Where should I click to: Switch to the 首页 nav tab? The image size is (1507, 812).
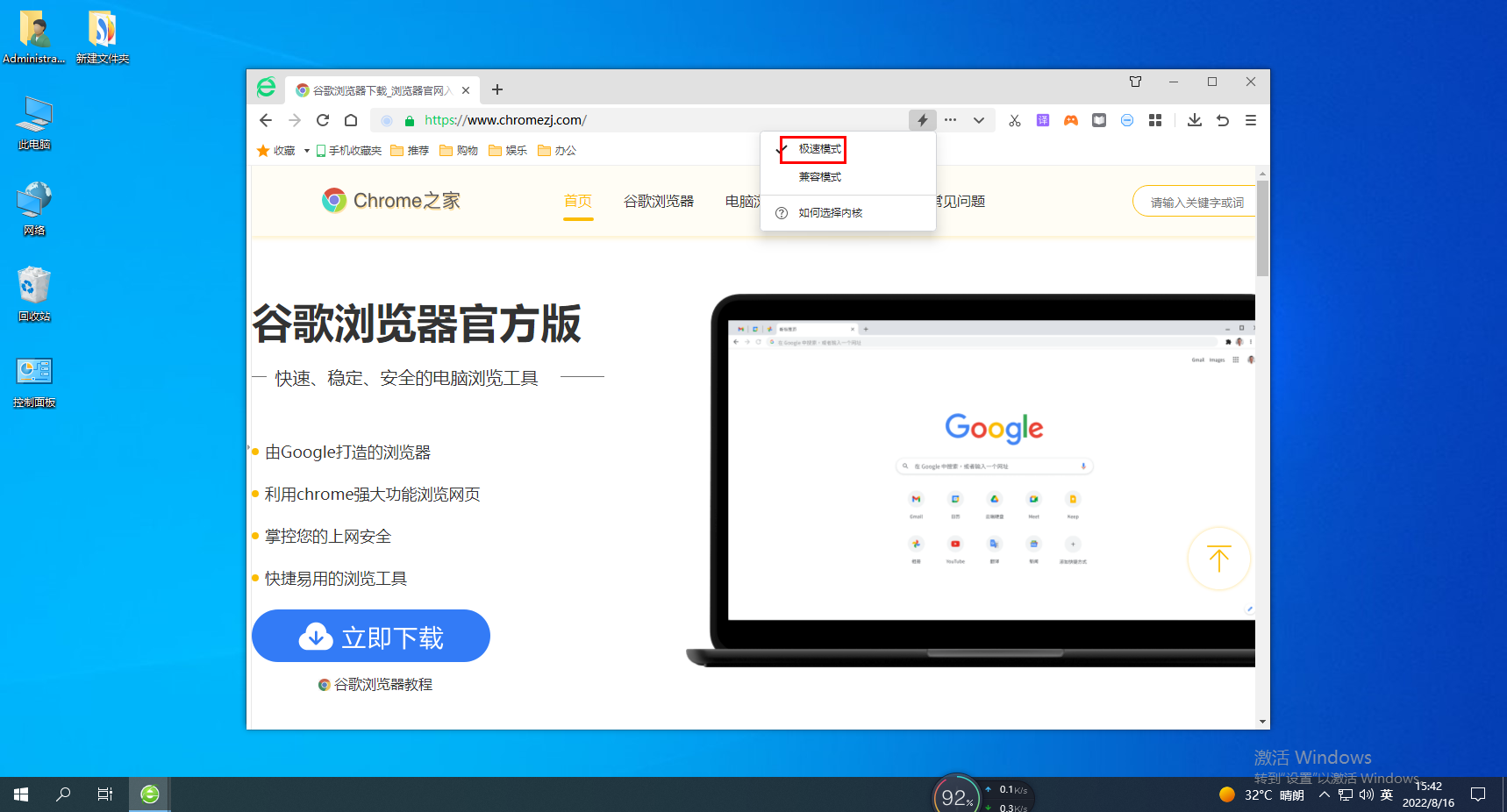click(578, 202)
